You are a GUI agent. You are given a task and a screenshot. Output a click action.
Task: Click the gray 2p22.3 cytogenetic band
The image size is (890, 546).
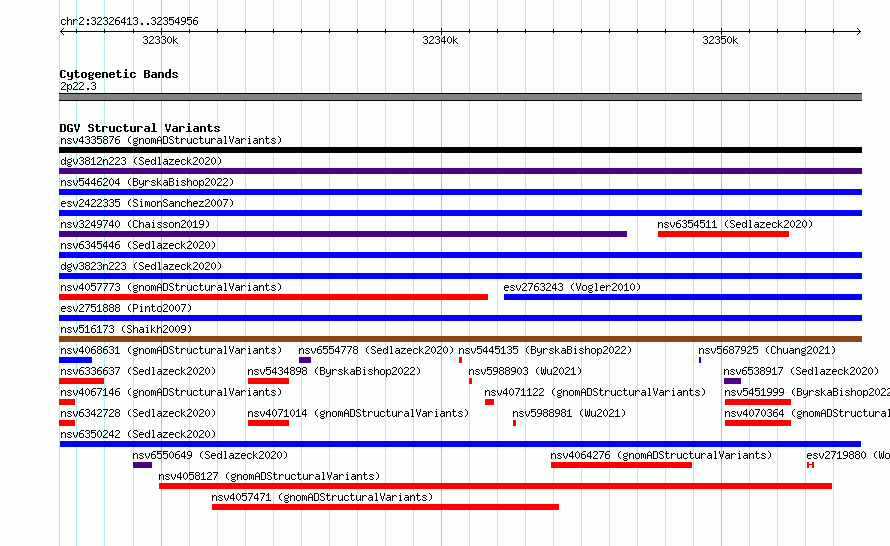[460, 97]
